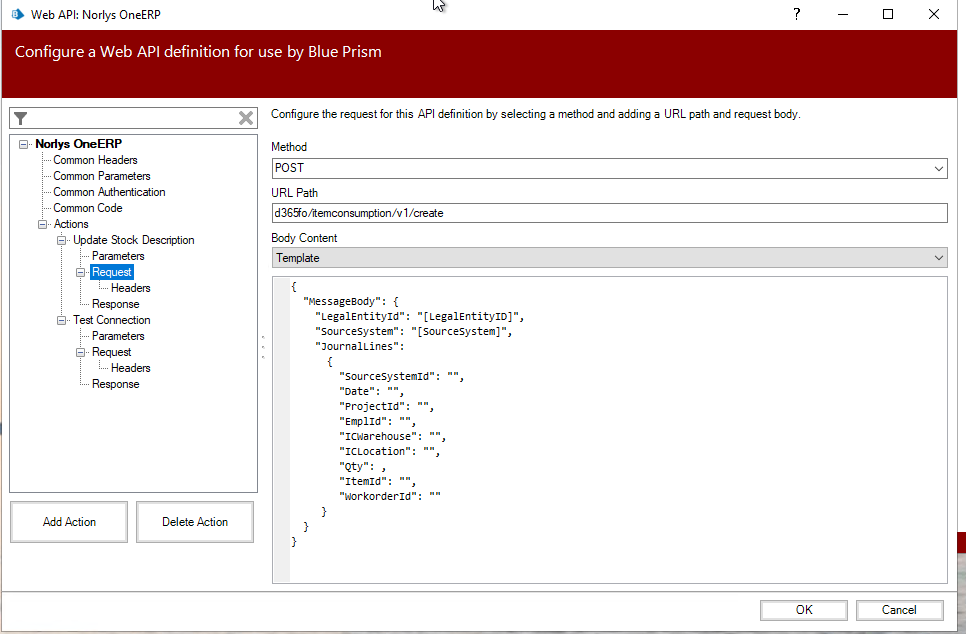Image resolution: width=966 pixels, height=634 pixels.
Task: Open the Method dropdown
Action: [x=608, y=168]
